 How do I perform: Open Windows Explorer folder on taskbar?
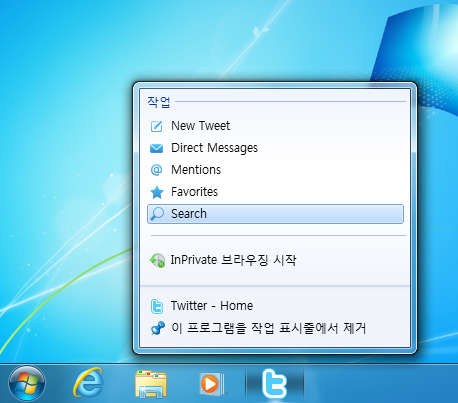(x=151, y=384)
